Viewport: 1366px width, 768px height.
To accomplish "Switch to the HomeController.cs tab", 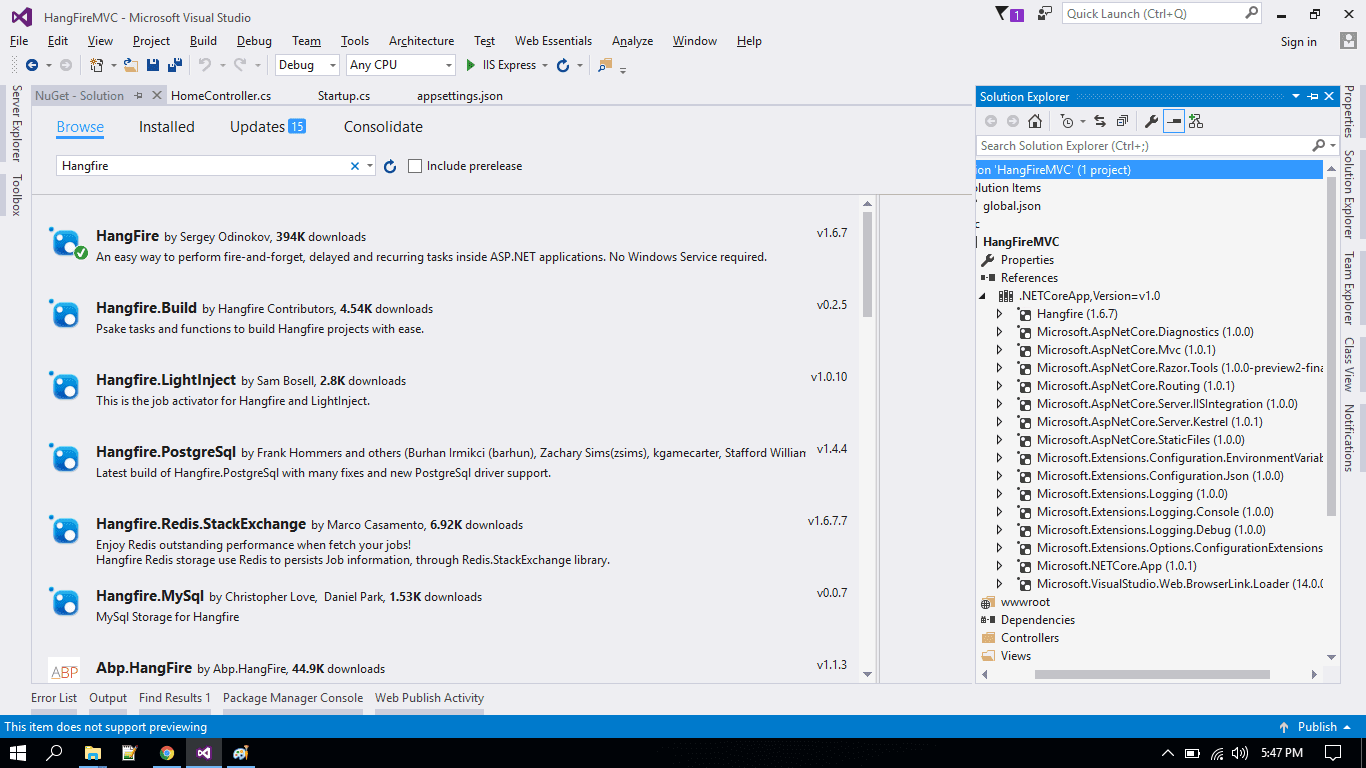I will [221, 96].
